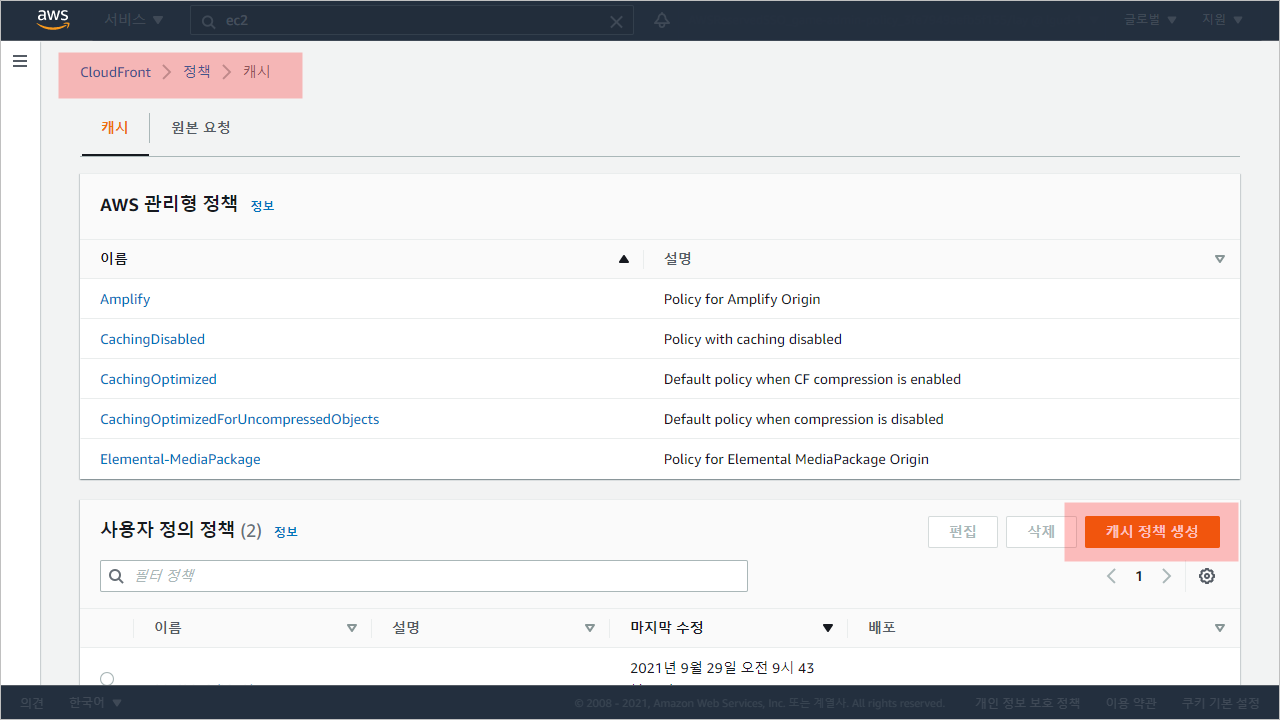Click CloudFront breadcrumb link
The height and width of the screenshot is (720, 1280).
(x=116, y=72)
